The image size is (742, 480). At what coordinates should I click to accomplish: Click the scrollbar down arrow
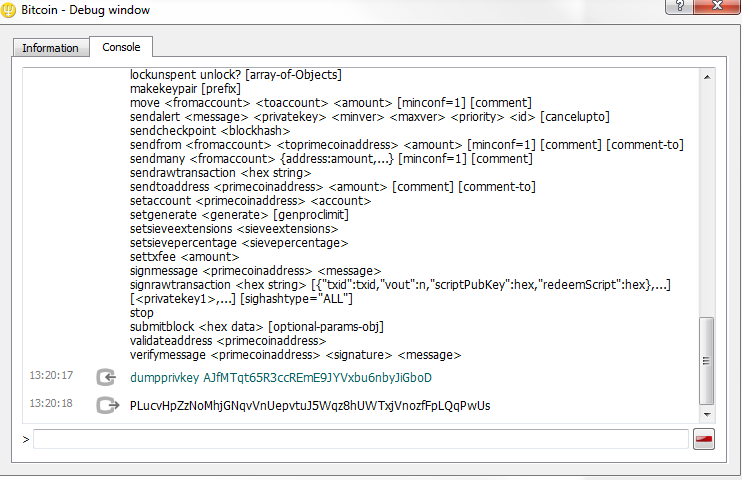[707, 415]
